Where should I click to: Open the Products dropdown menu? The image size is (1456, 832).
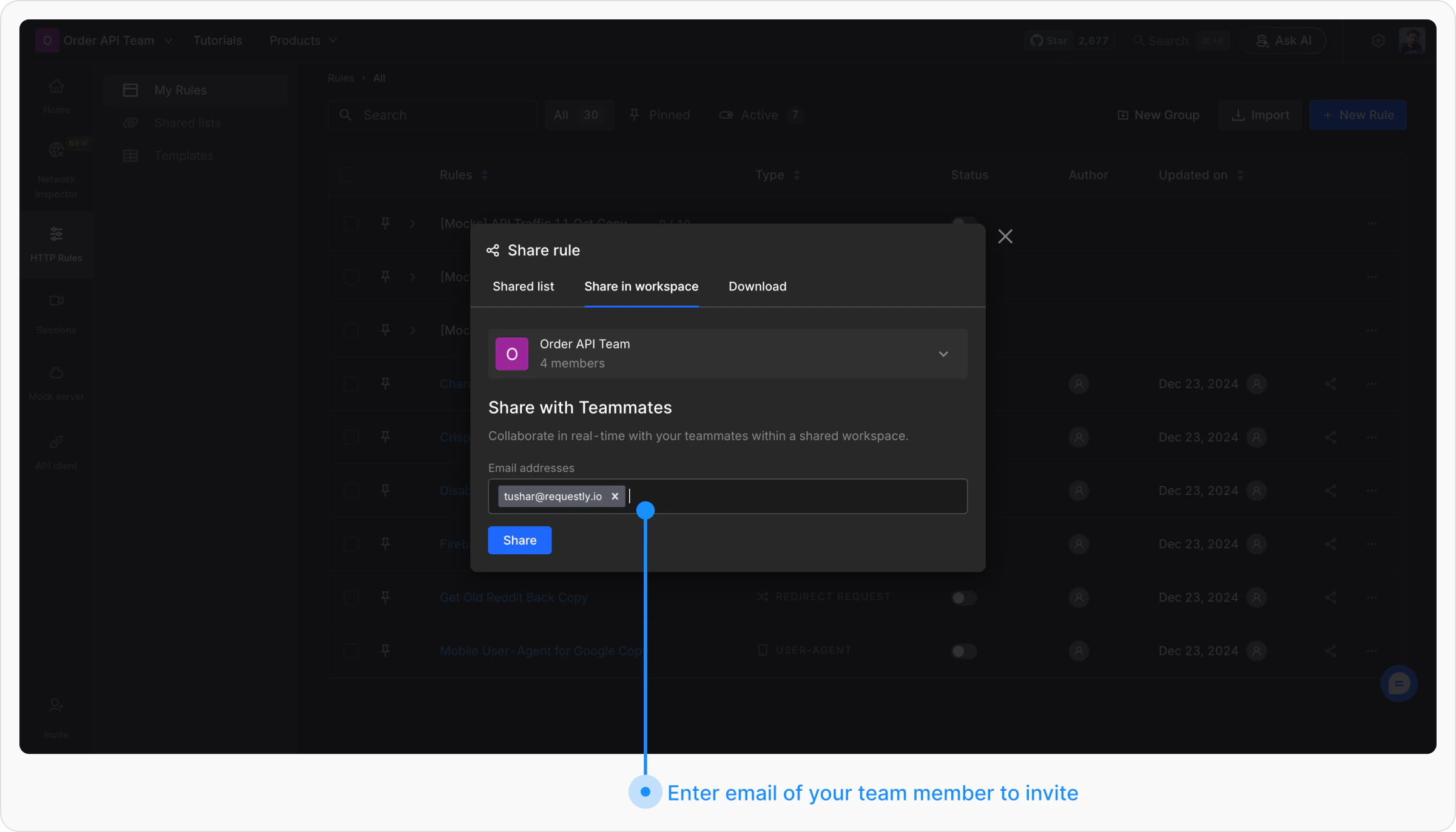[303, 41]
